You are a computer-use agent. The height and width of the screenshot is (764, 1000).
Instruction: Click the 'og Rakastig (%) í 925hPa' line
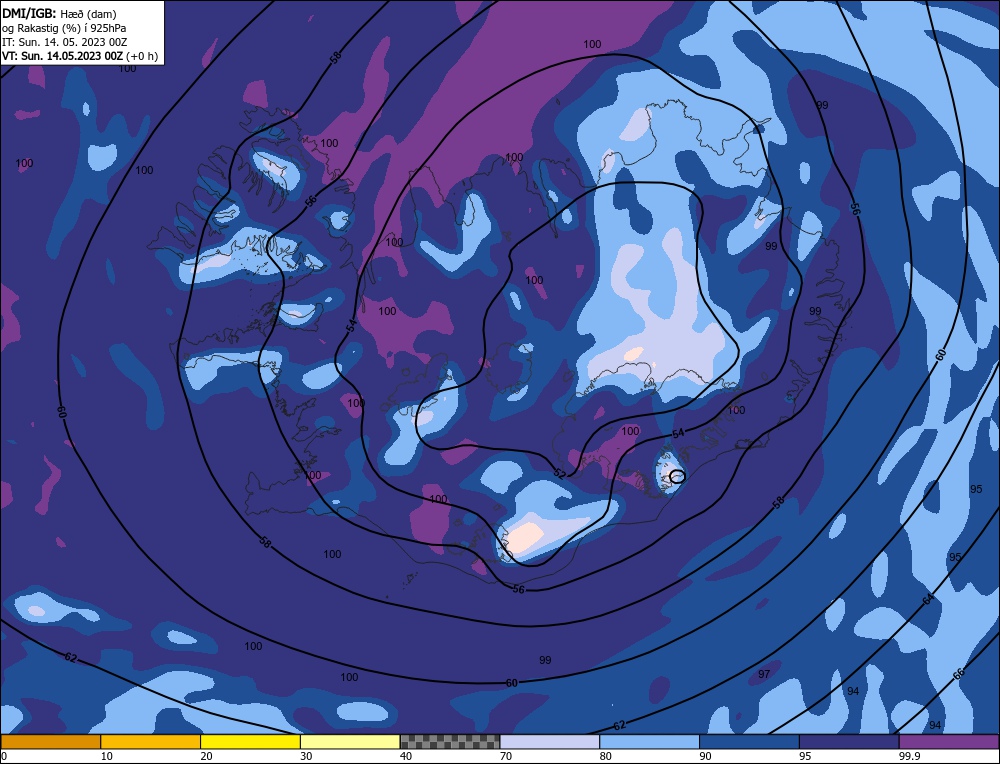point(64,28)
